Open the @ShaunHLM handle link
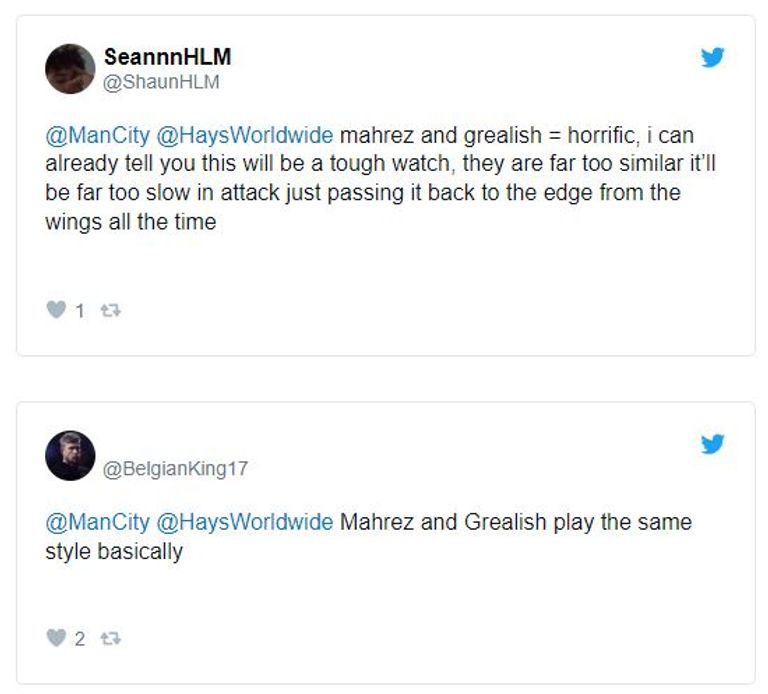The height and width of the screenshot is (694, 768). [161, 83]
